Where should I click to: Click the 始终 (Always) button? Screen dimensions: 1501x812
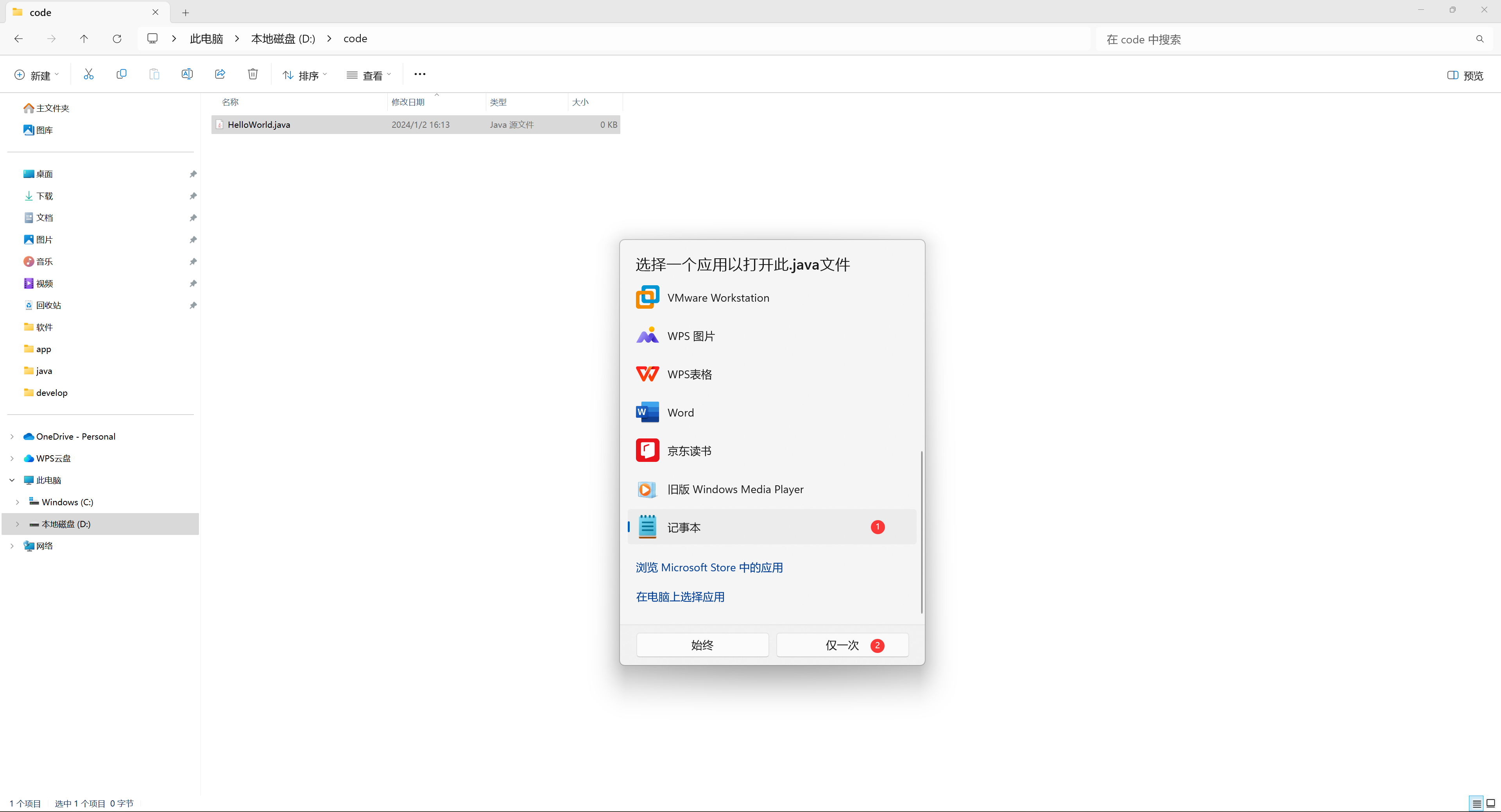(x=702, y=645)
